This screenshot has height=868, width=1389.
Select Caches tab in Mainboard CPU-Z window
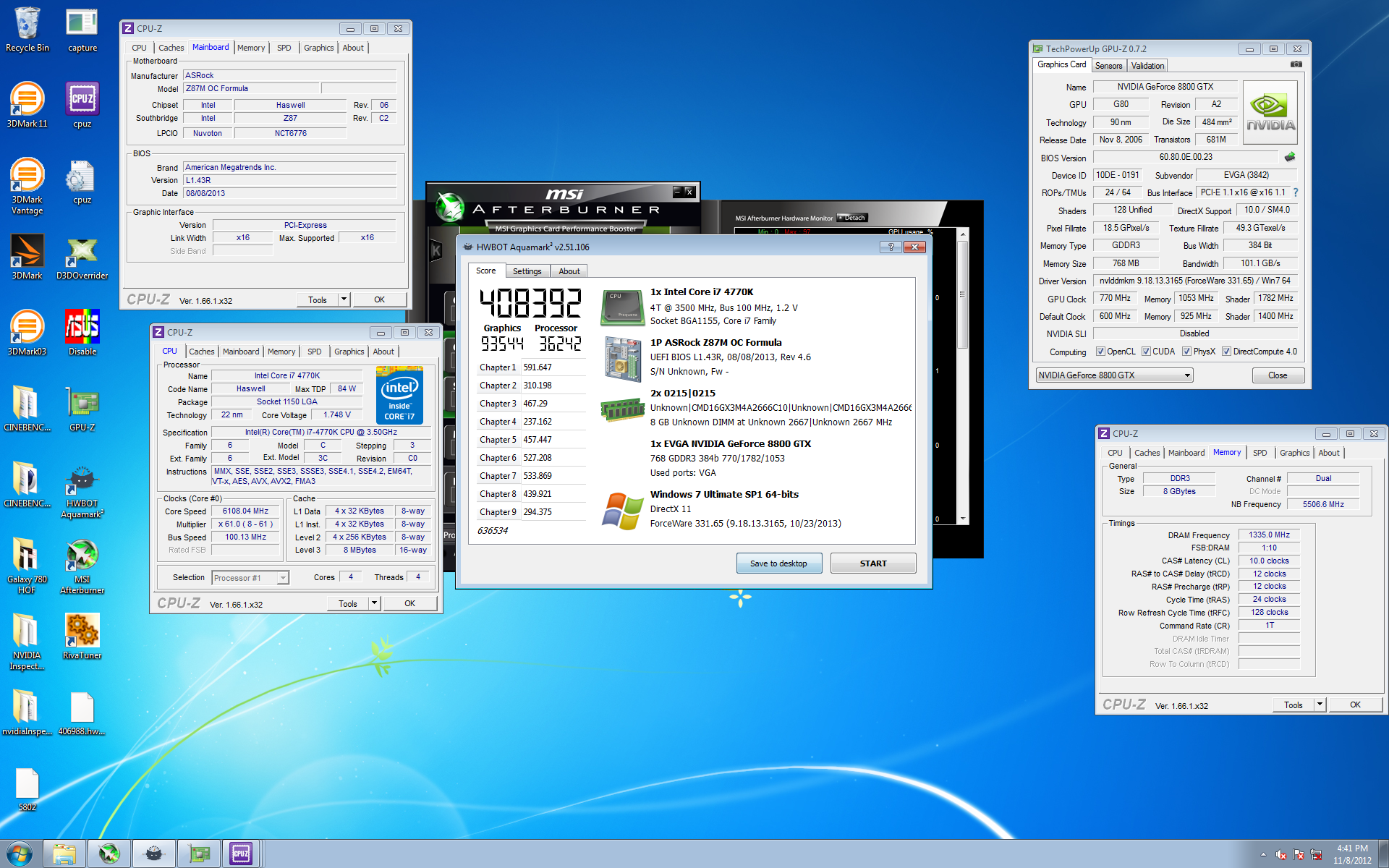[x=171, y=48]
